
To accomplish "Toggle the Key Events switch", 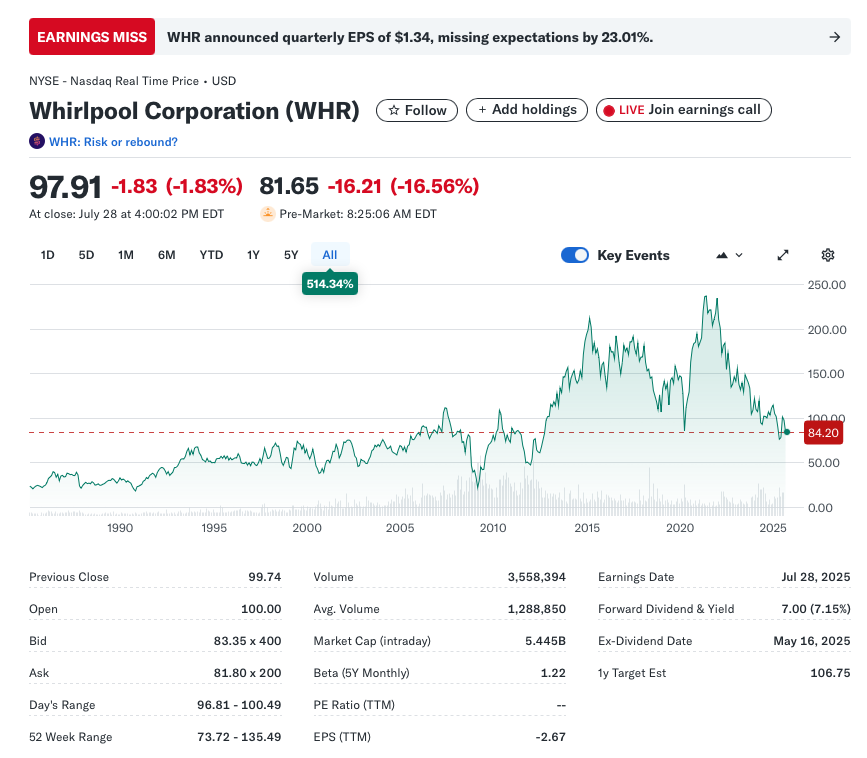I will click(x=575, y=255).
